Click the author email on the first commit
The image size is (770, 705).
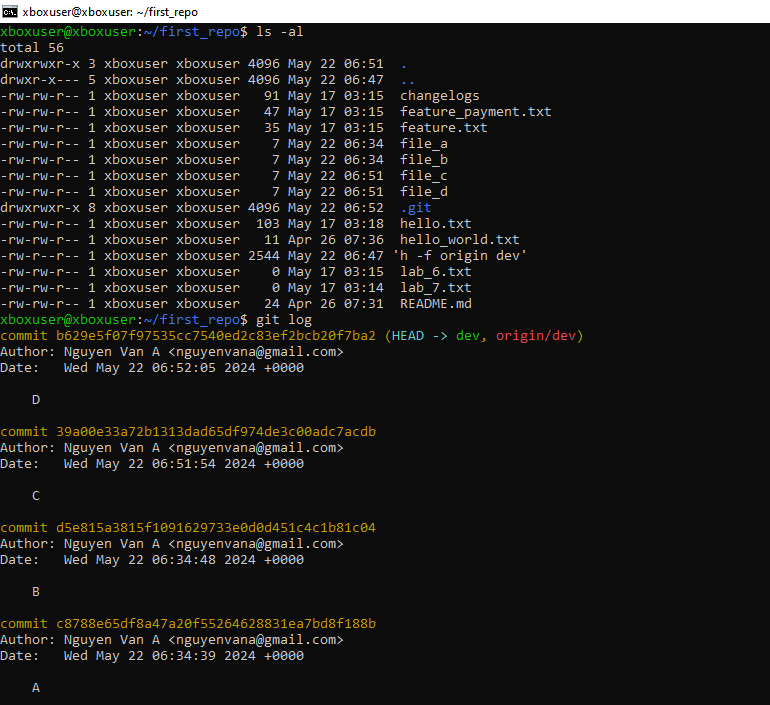pyautogui.click(x=256, y=352)
